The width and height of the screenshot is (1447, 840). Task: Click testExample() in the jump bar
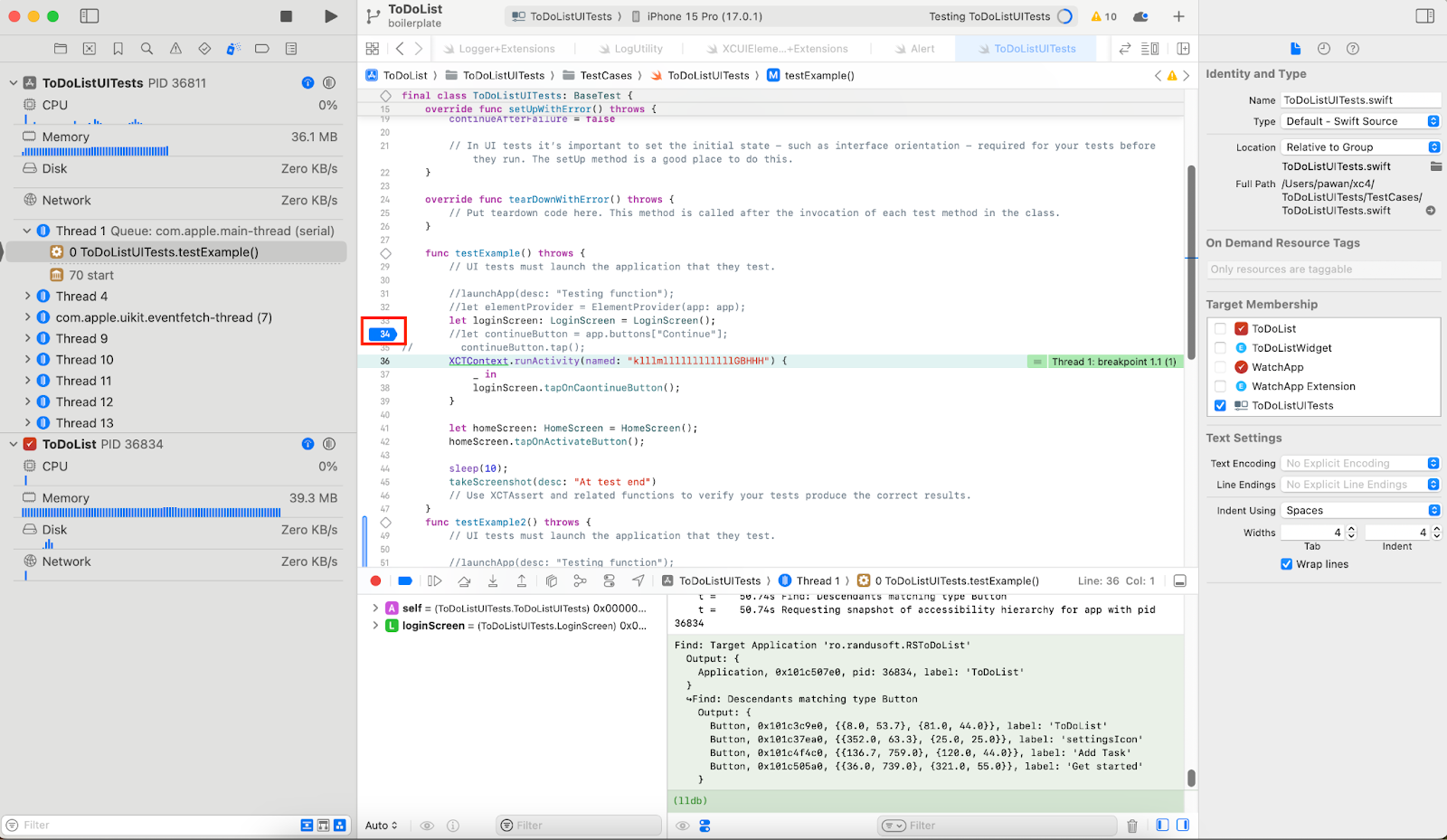tap(811, 76)
